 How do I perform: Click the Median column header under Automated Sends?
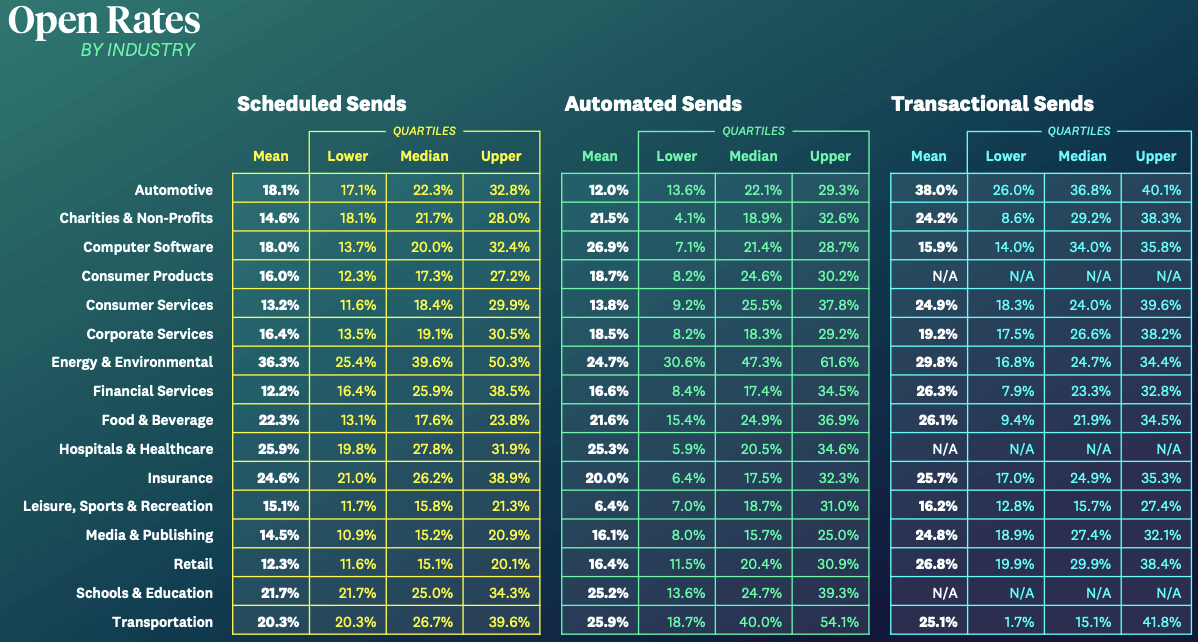753,156
